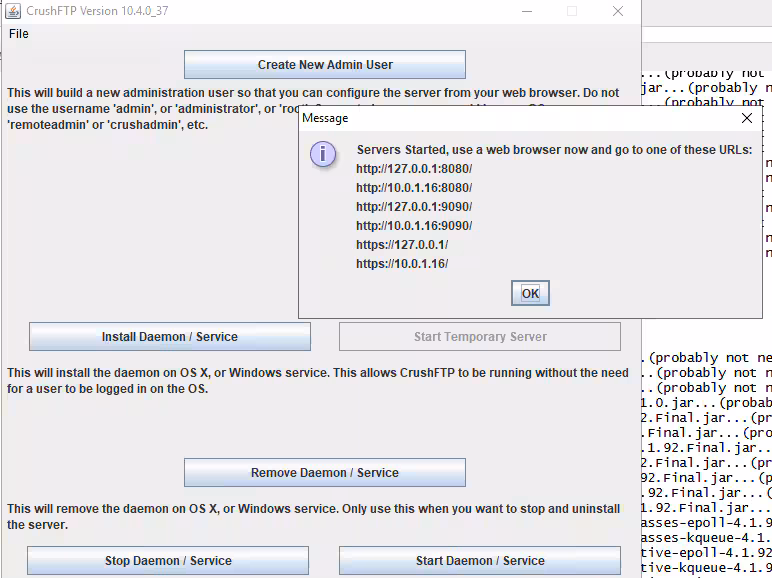The height and width of the screenshot is (578, 772).
Task: Minimize the CrushFTP window
Action: (526, 11)
